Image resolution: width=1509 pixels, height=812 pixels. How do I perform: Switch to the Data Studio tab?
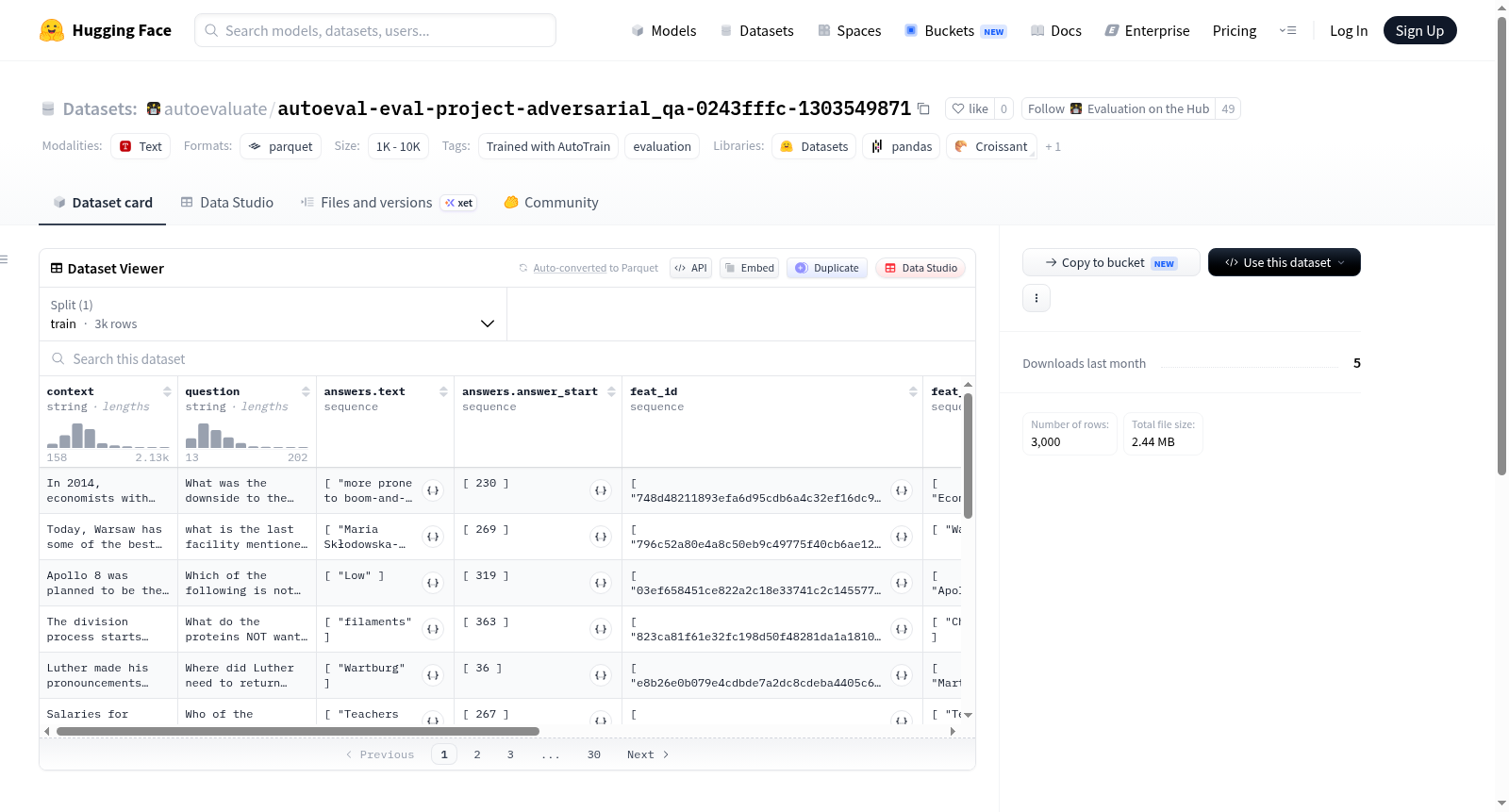coord(227,203)
